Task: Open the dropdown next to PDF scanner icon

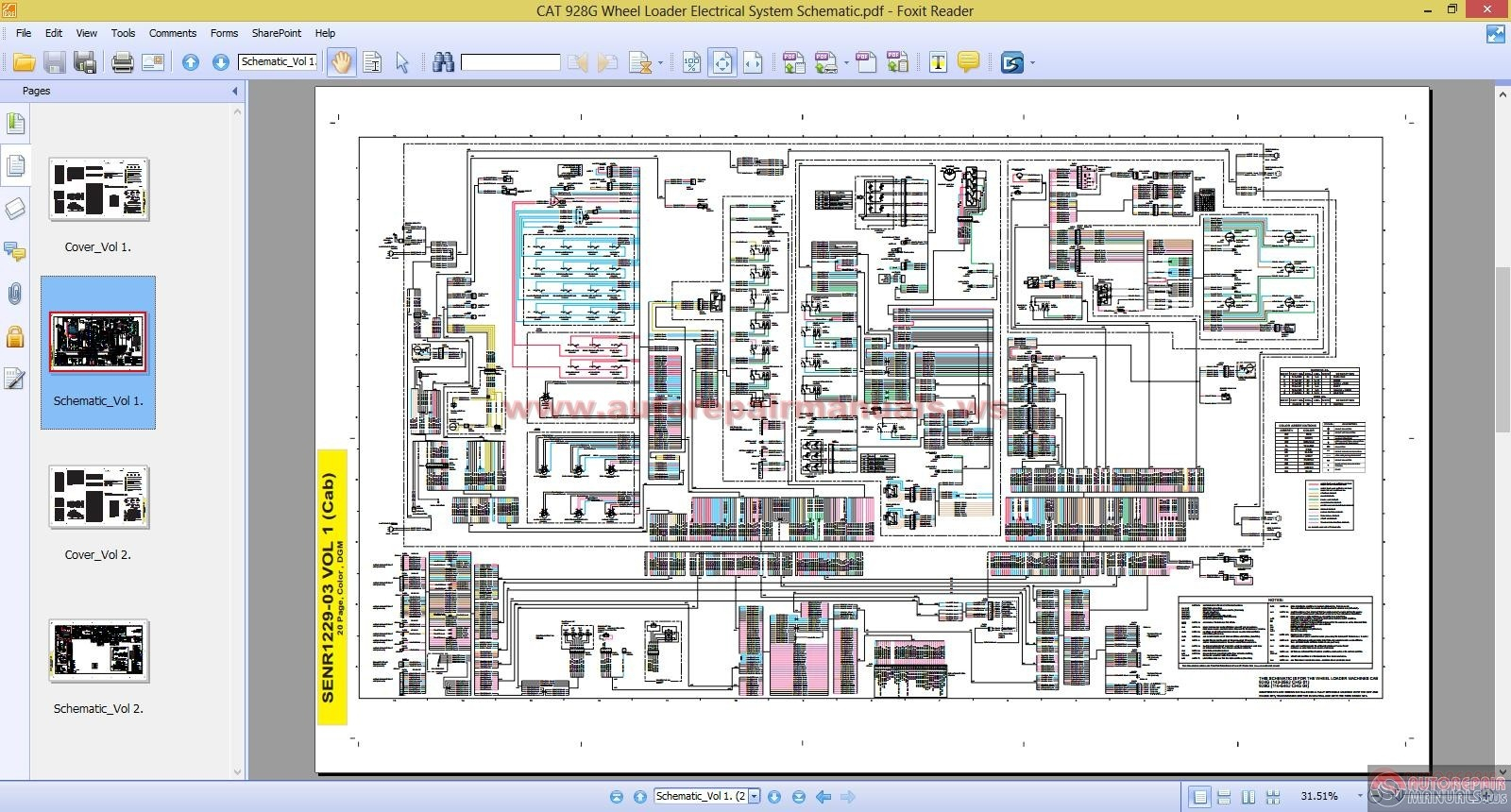Action: [846, 63]
